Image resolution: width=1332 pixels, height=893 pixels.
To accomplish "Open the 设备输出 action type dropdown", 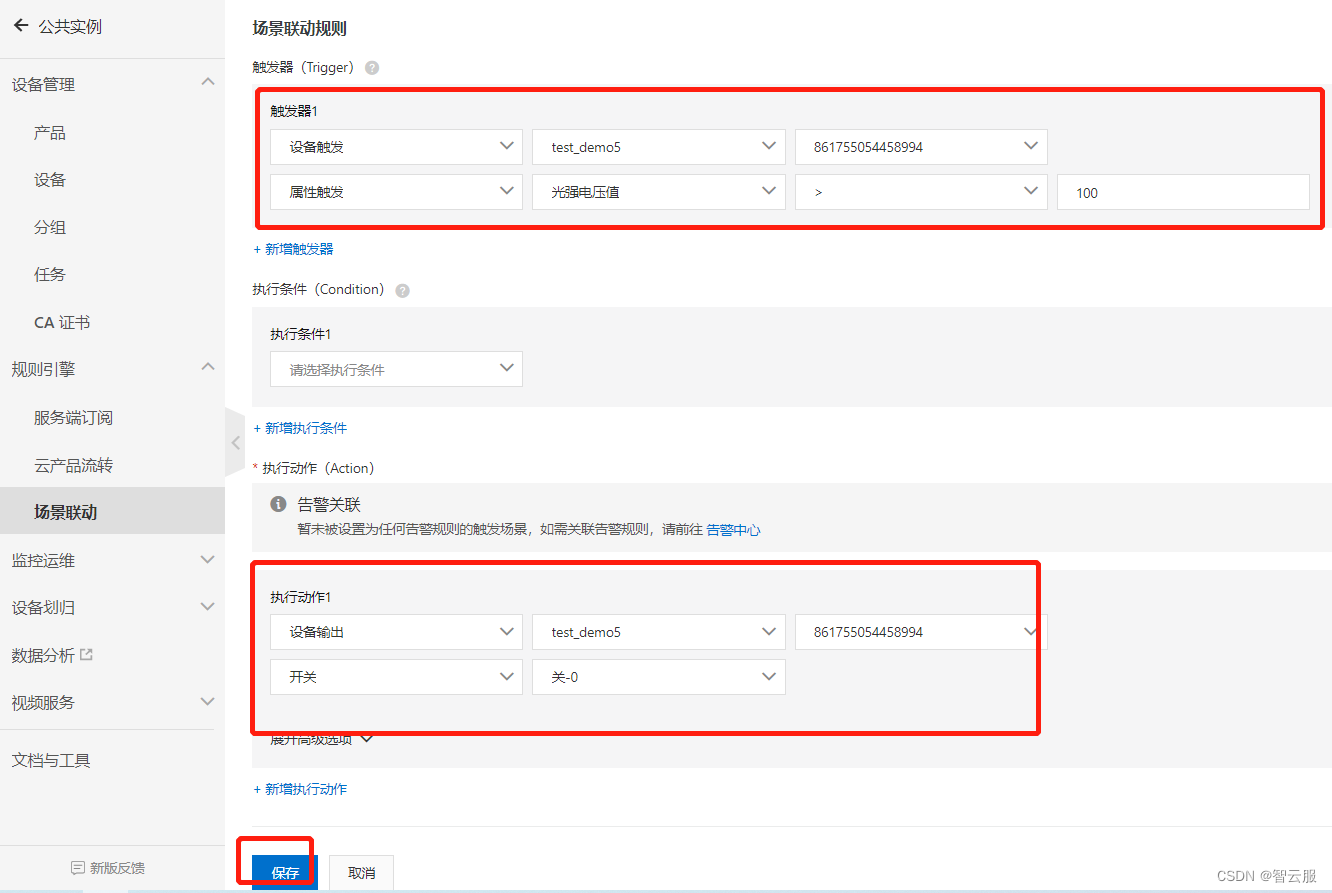I will [396, 632].
